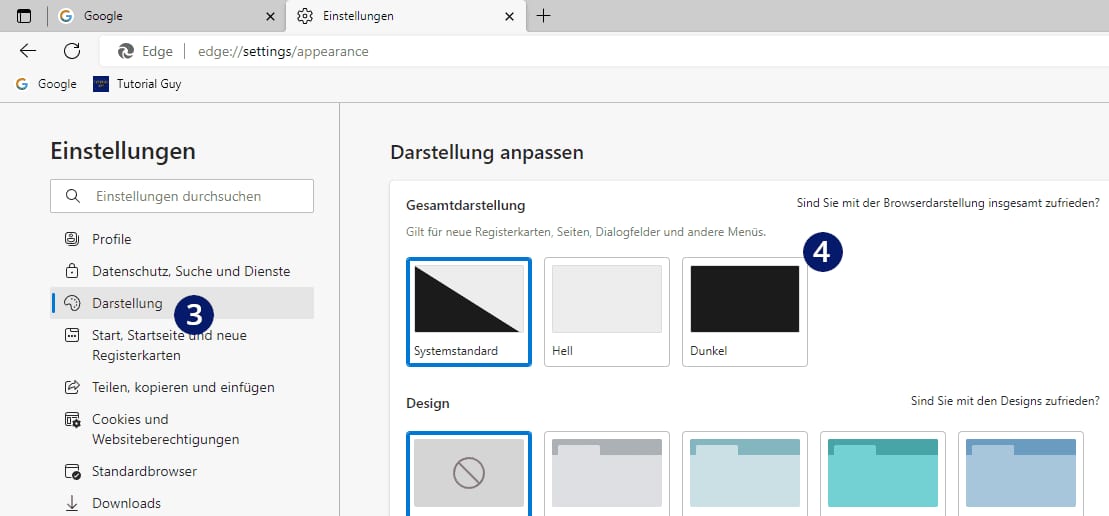Viewport: 1109px width, 516px height.
Task: Click the palette icon beside Darstellung
Action: pyautogui.click(x=71, y=303)
